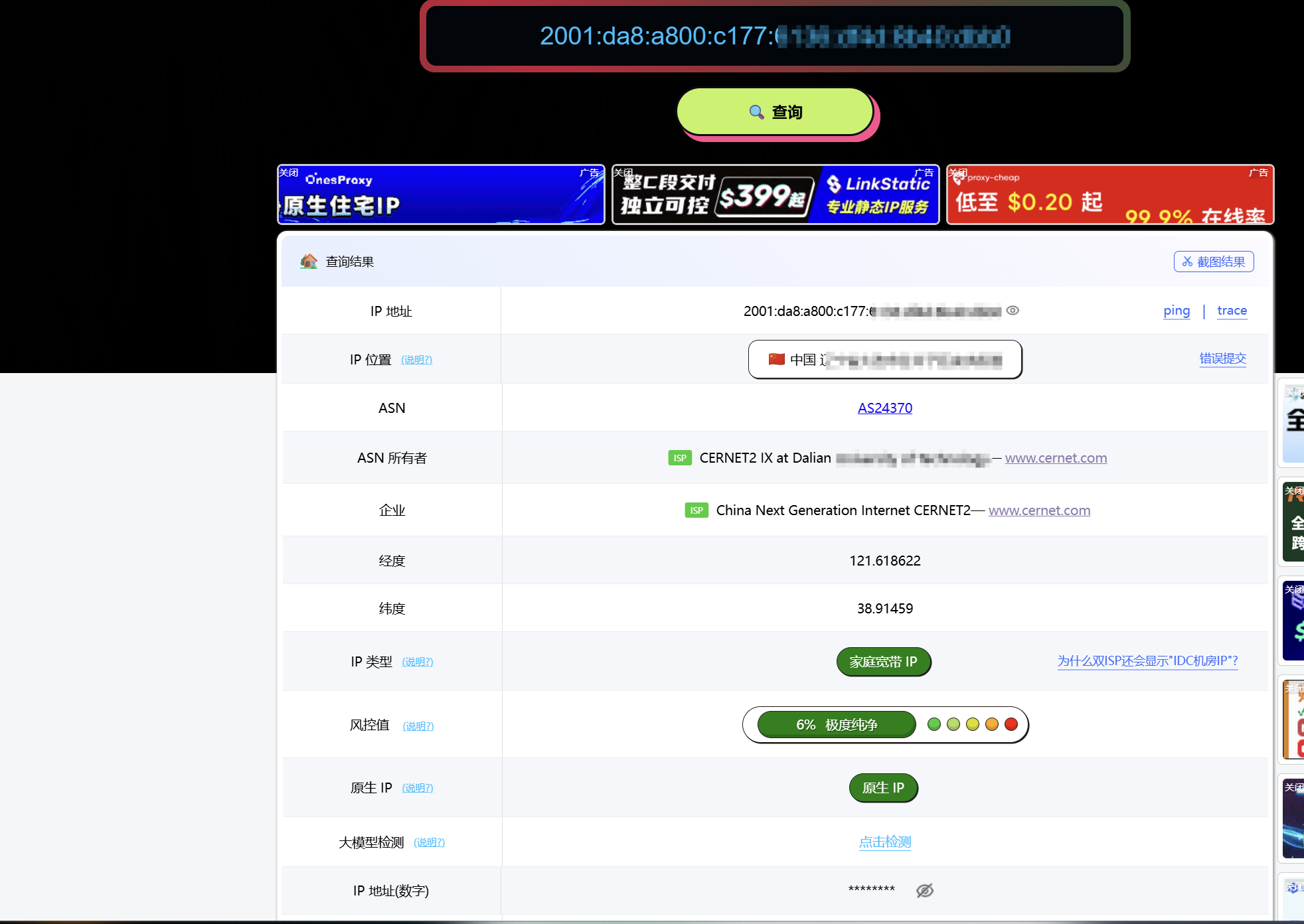Click the ISP badge in the ASN 所有者 row
Viewport: 1304px width, 924px height.
pos(680,458)
